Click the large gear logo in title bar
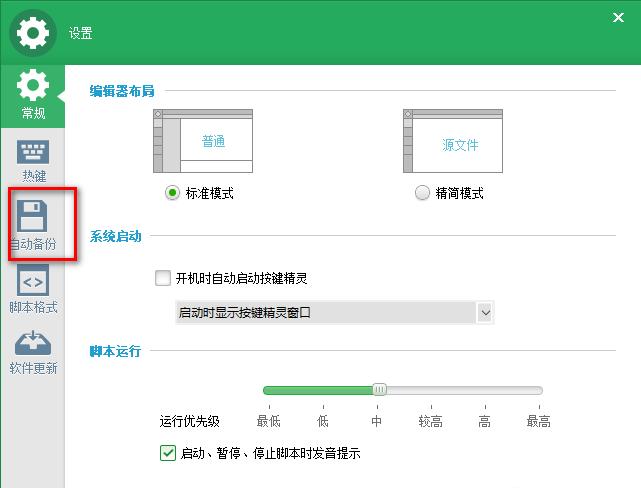Viewport: 641px width, 488px height. tap(33, 33)
